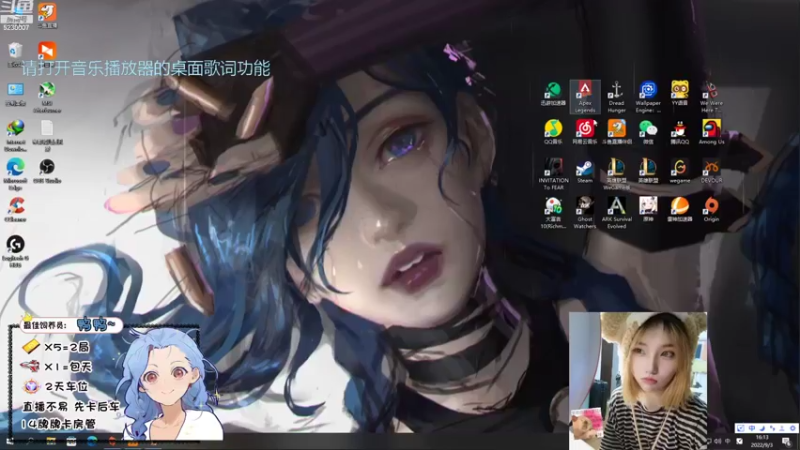
Task: Open the YY语音 shortcut
Action: coord(680,93)
